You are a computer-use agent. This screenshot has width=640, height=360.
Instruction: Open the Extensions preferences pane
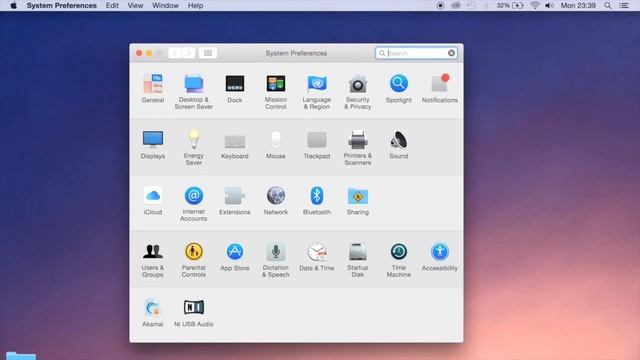pyautogui.click(x=235, y=200)
